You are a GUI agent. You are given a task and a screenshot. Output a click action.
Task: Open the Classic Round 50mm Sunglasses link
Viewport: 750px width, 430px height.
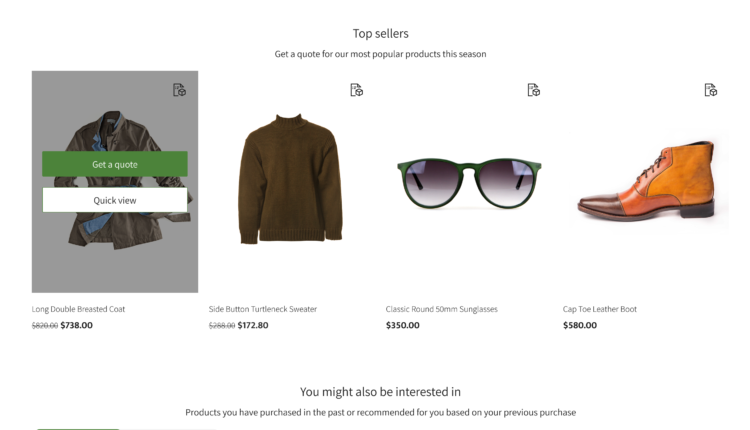pos(441,309)
